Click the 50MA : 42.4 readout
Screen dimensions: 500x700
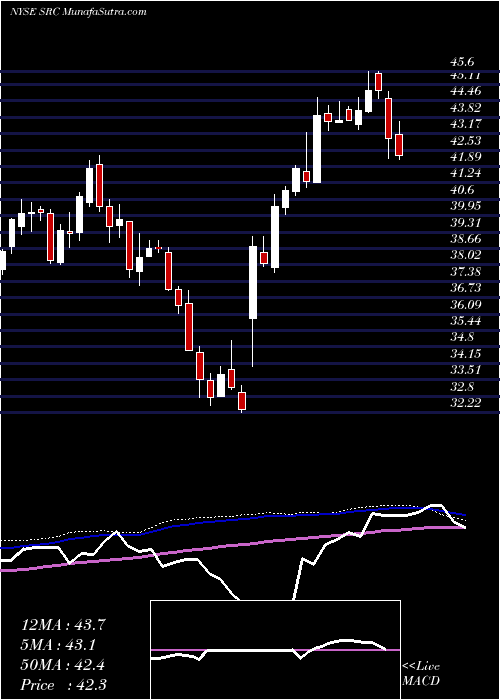[63, 665]
